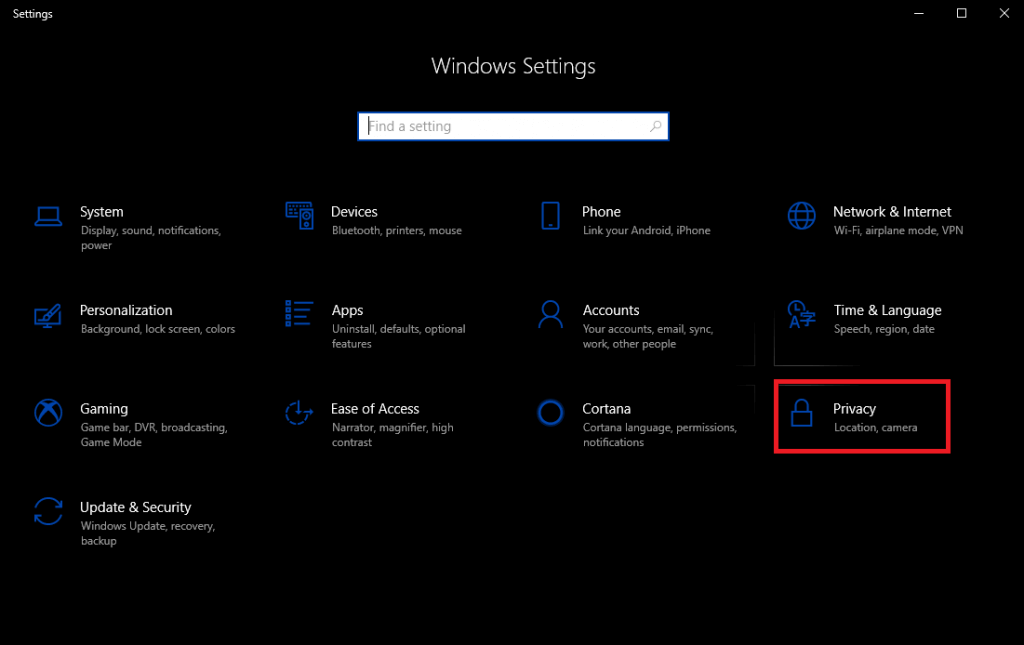The height and width of the screenshot is (645, 1024).
Task: Click the Gaming Xbox icon
Action: [48, 413]
